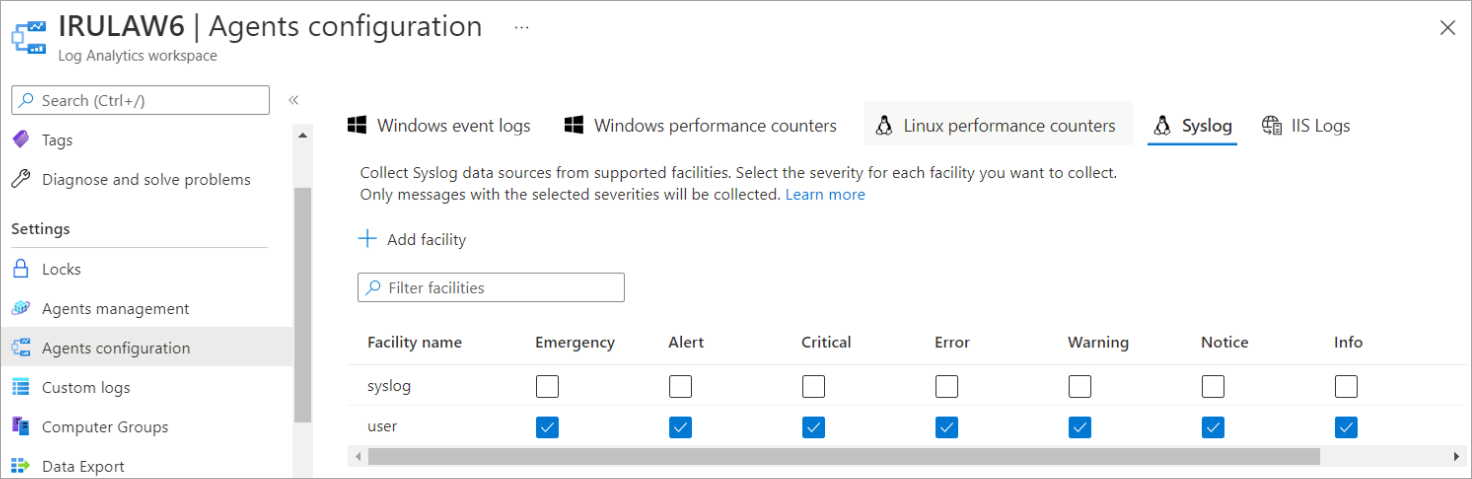The height and width of the screenshot is (479, 1472).
Task: Click the horizontal scrollbar under the table
Action: coord(843,456)
